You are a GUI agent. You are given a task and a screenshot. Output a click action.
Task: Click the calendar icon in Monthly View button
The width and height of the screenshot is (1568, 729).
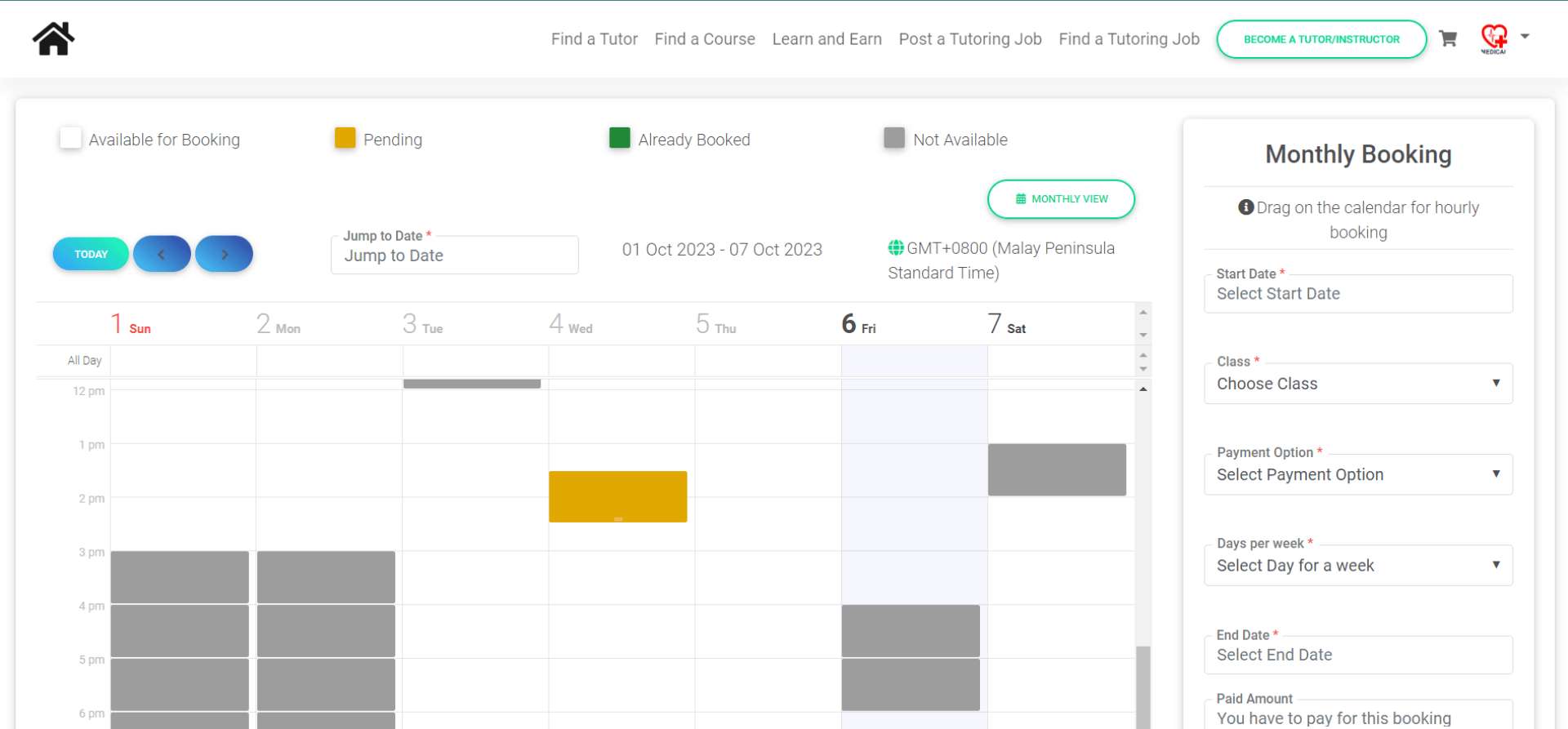point(1021,199)
